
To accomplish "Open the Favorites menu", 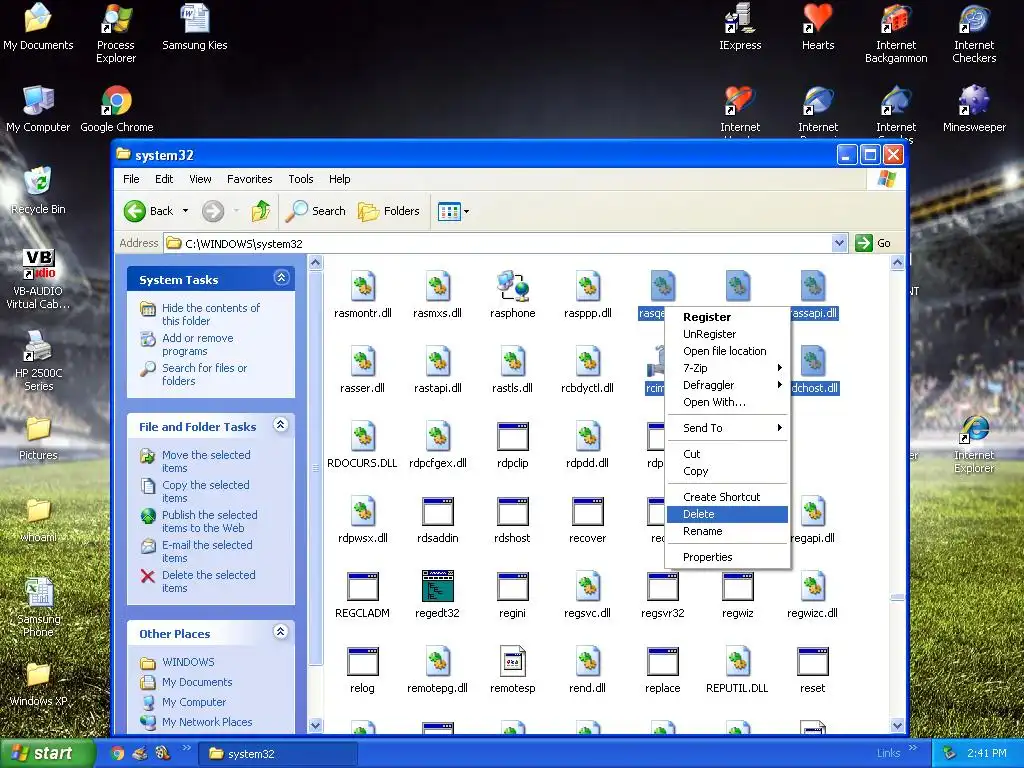I will pos(249,179).
